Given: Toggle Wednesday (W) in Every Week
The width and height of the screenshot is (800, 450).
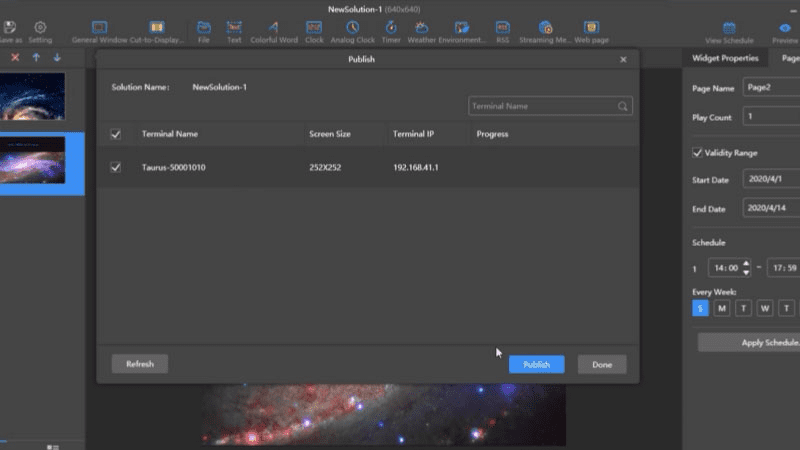Looking at the screenshot, I should [x=765, y=308].
